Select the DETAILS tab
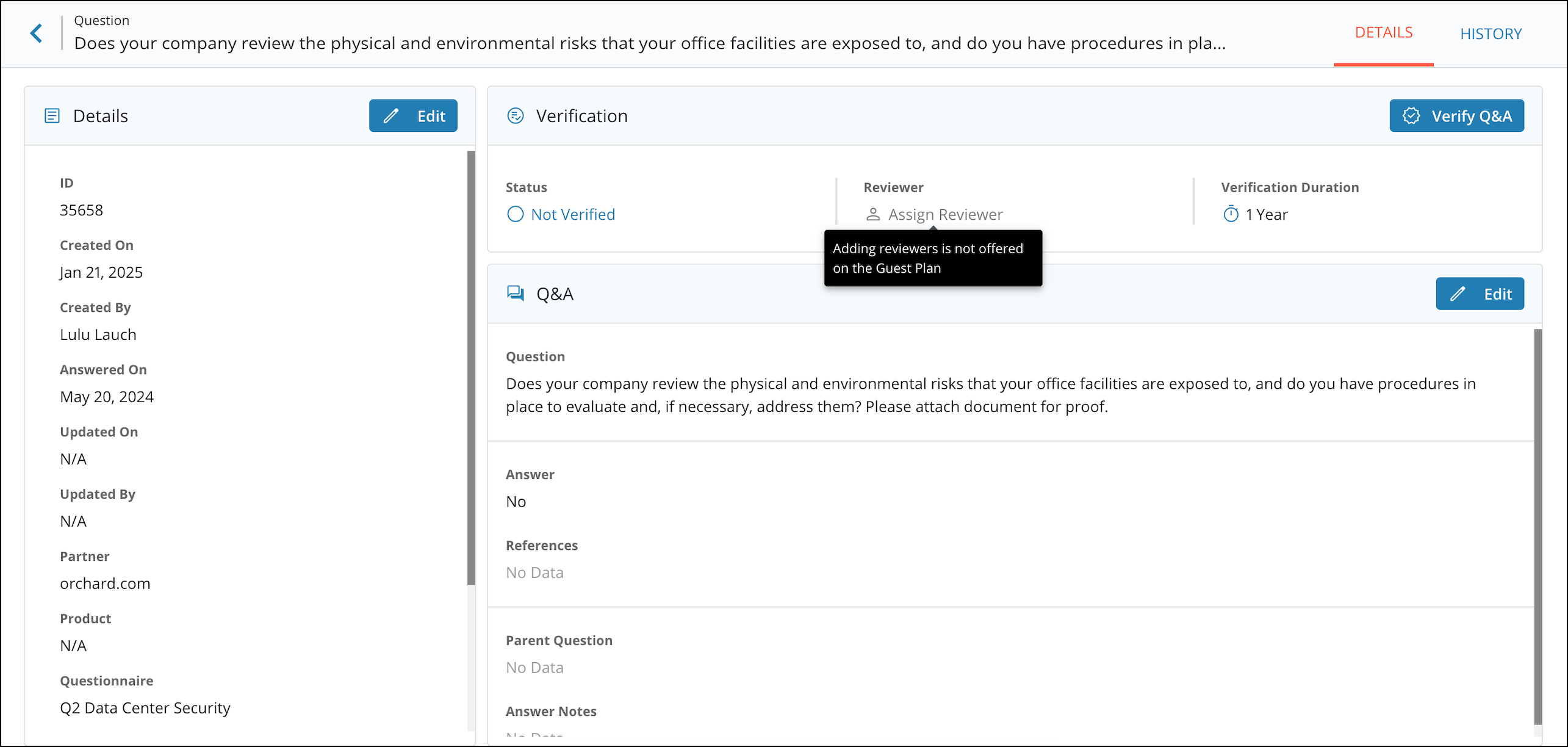1568x747 pixels. (1383, 32)
